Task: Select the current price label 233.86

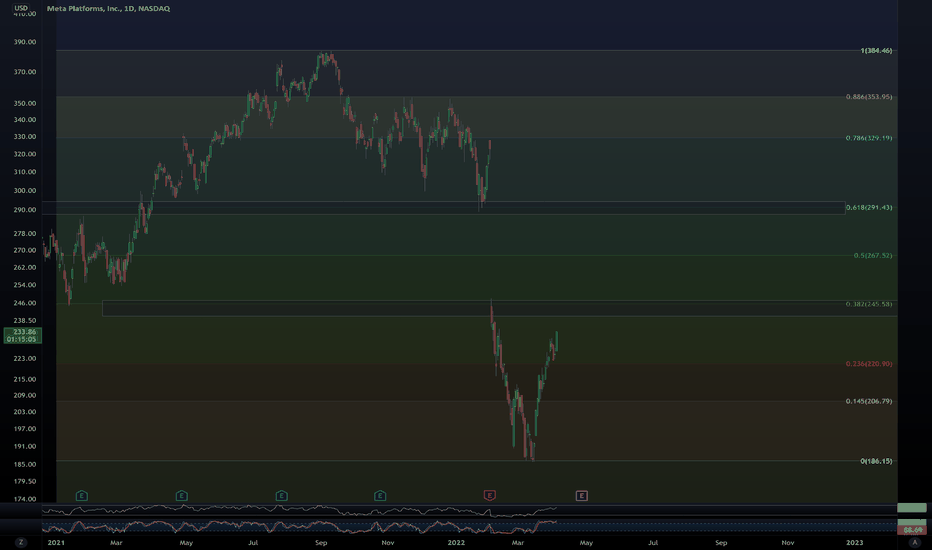Action: 22,335
